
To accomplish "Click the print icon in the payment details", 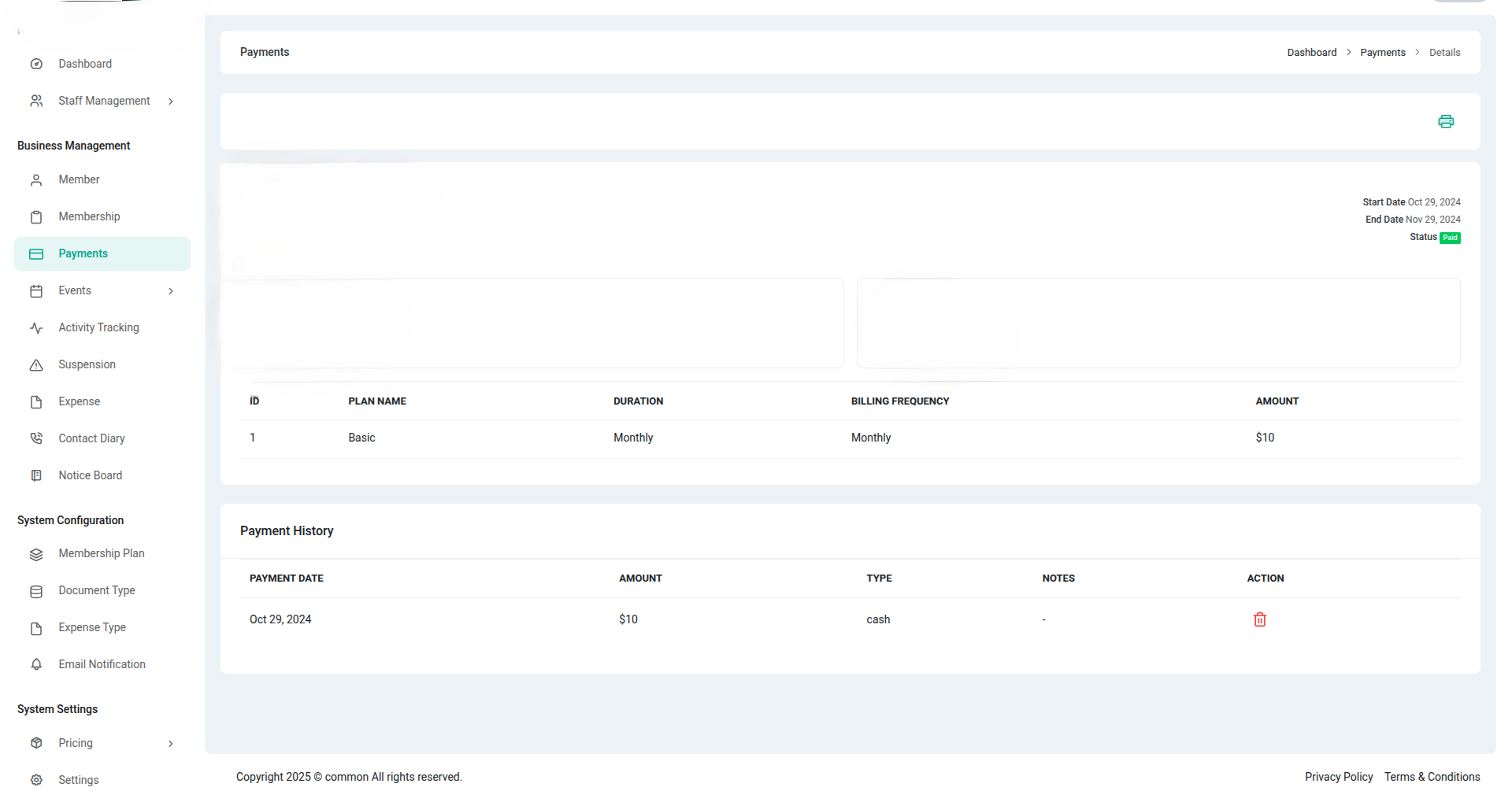I will [x=1446, y=121].
